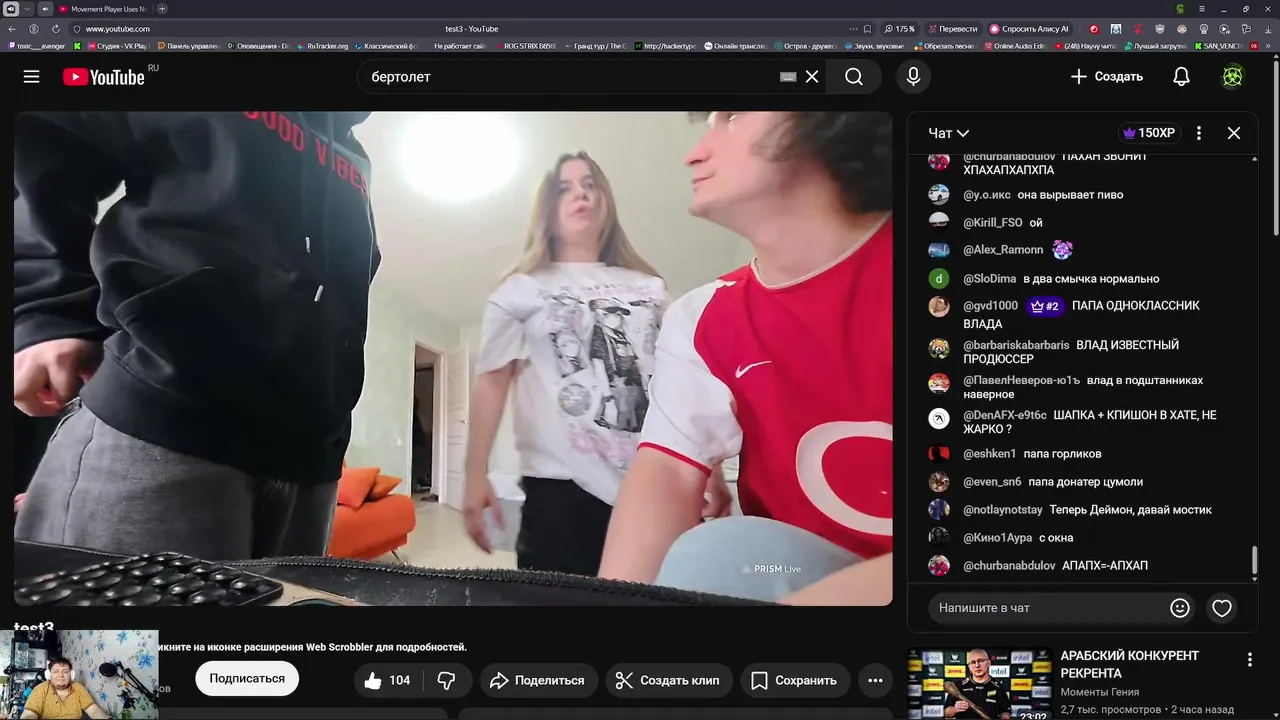Click the browser back arrow
1280x720 pixels.
click(x=12, y=29)
